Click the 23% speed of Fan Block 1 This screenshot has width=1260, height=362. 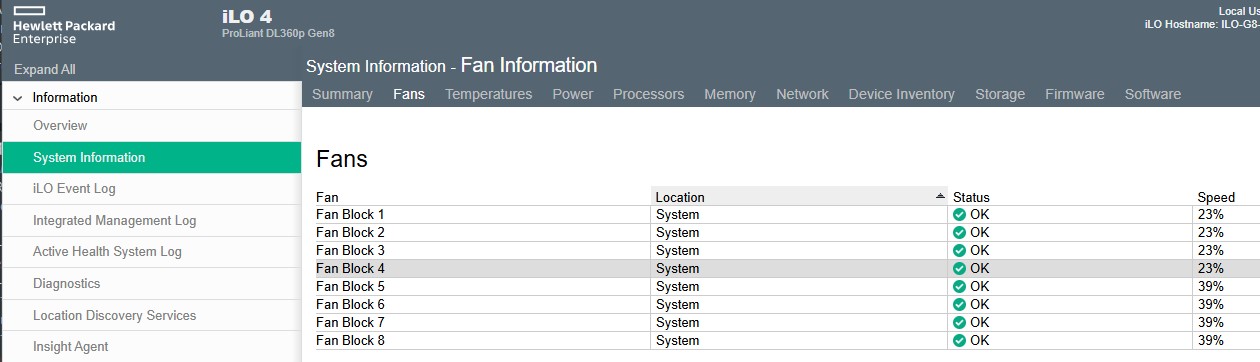tap(1211, 215)
